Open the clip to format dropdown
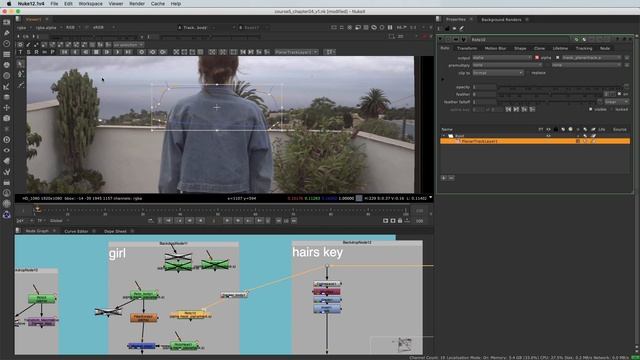 point(498,73)
